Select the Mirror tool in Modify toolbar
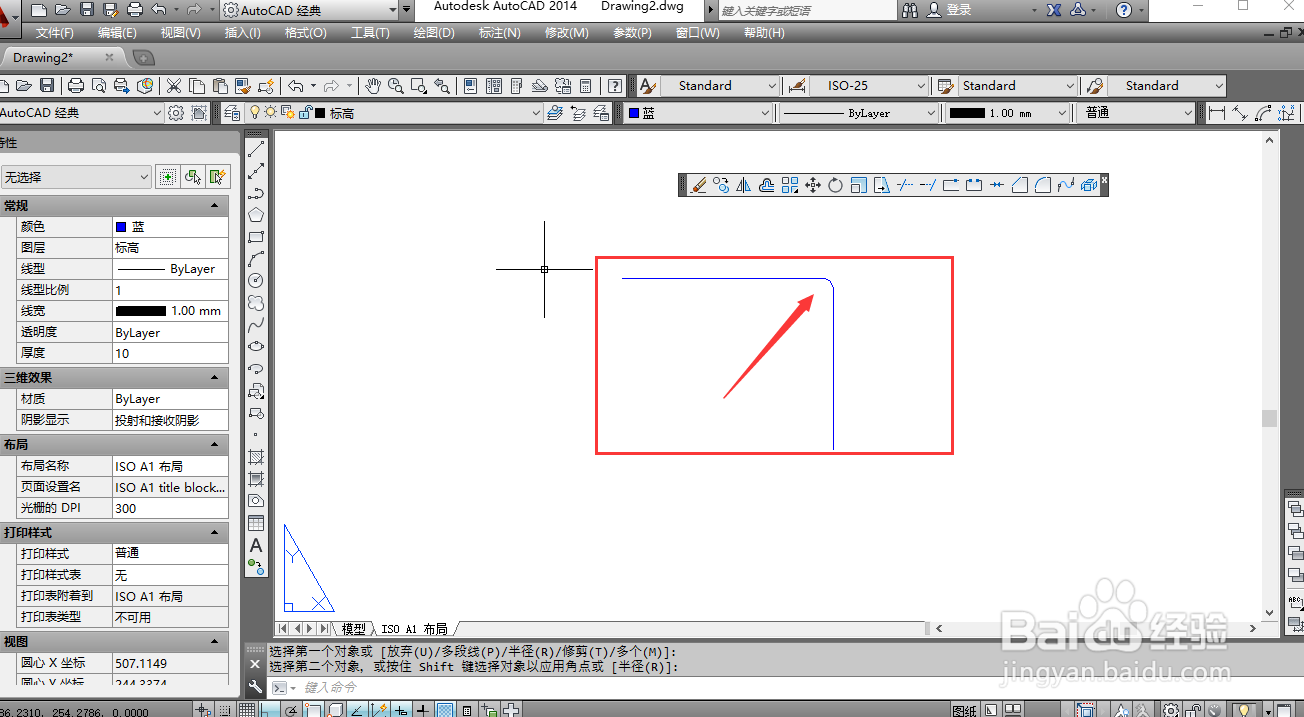This screenshot has width=1304, height=717. click(x=743, y=185)
